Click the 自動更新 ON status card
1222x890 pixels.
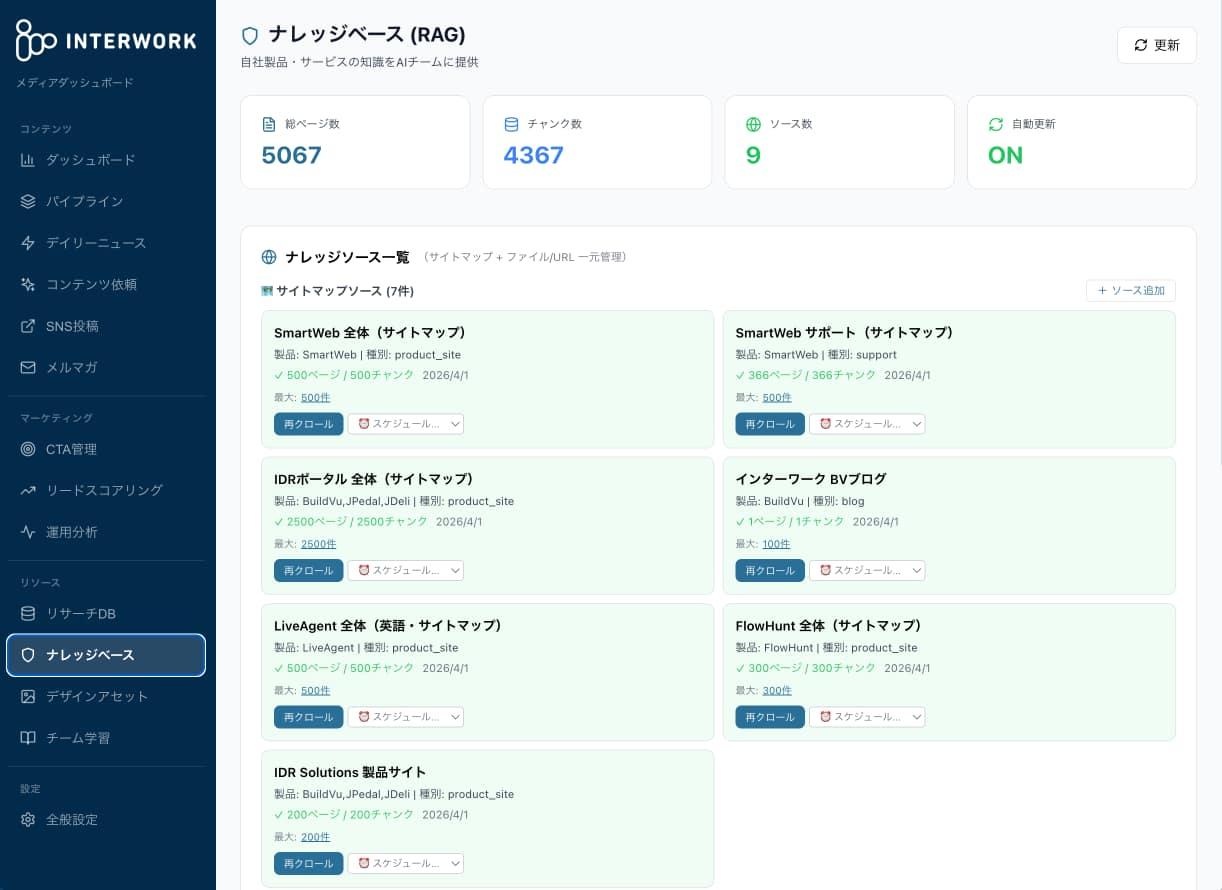click(1081, 142)
